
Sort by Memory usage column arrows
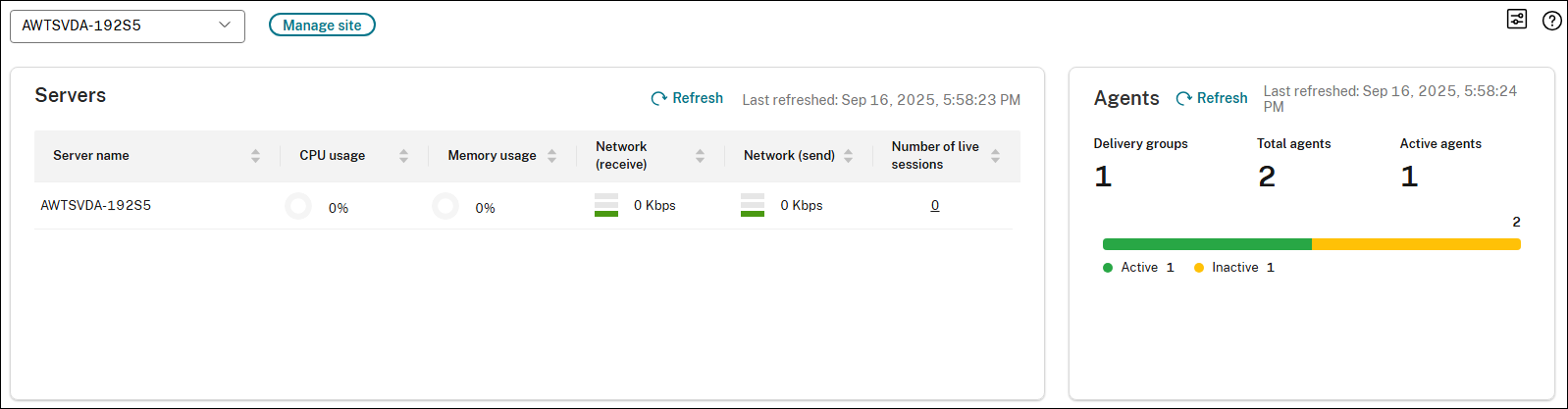click(x=551, y=156)
